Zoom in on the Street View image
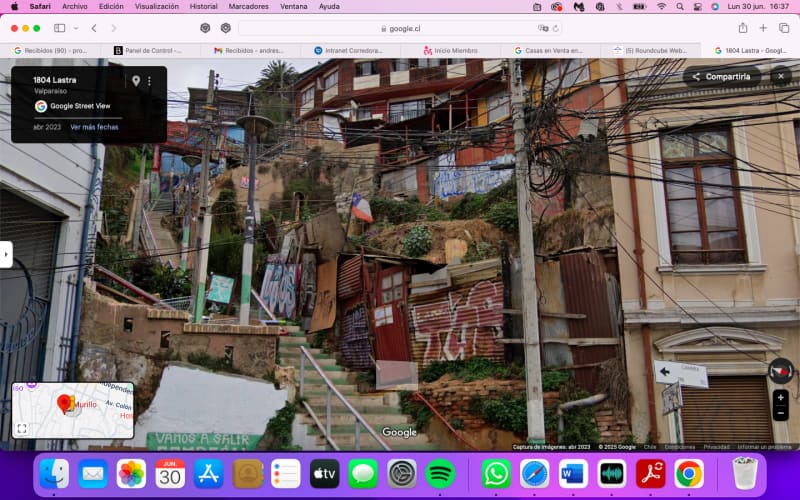 (x=781, y=397)
